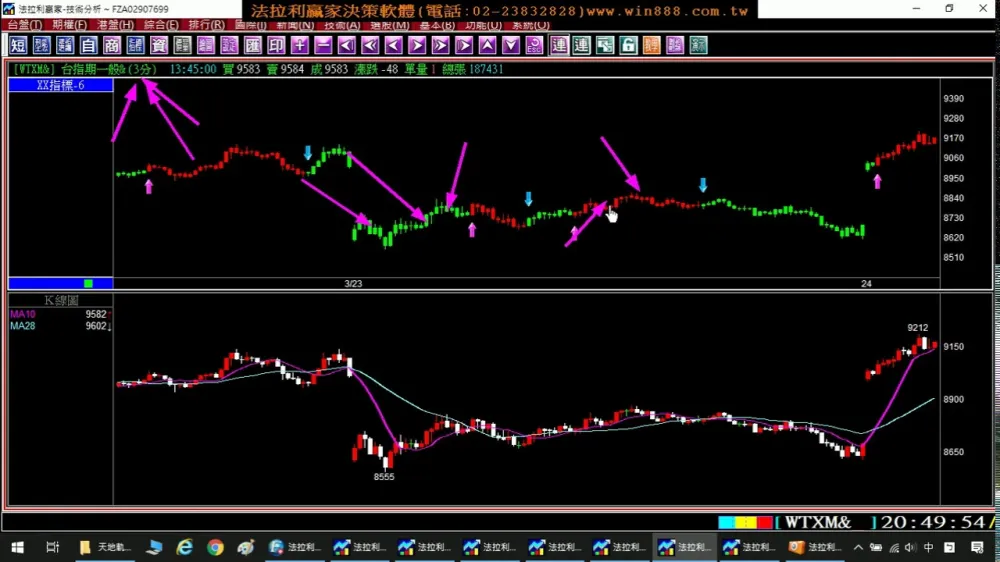This screenshot has width=1000, height=562.
Task: Click the 自 toolbar icon
Action: [89, 45]
